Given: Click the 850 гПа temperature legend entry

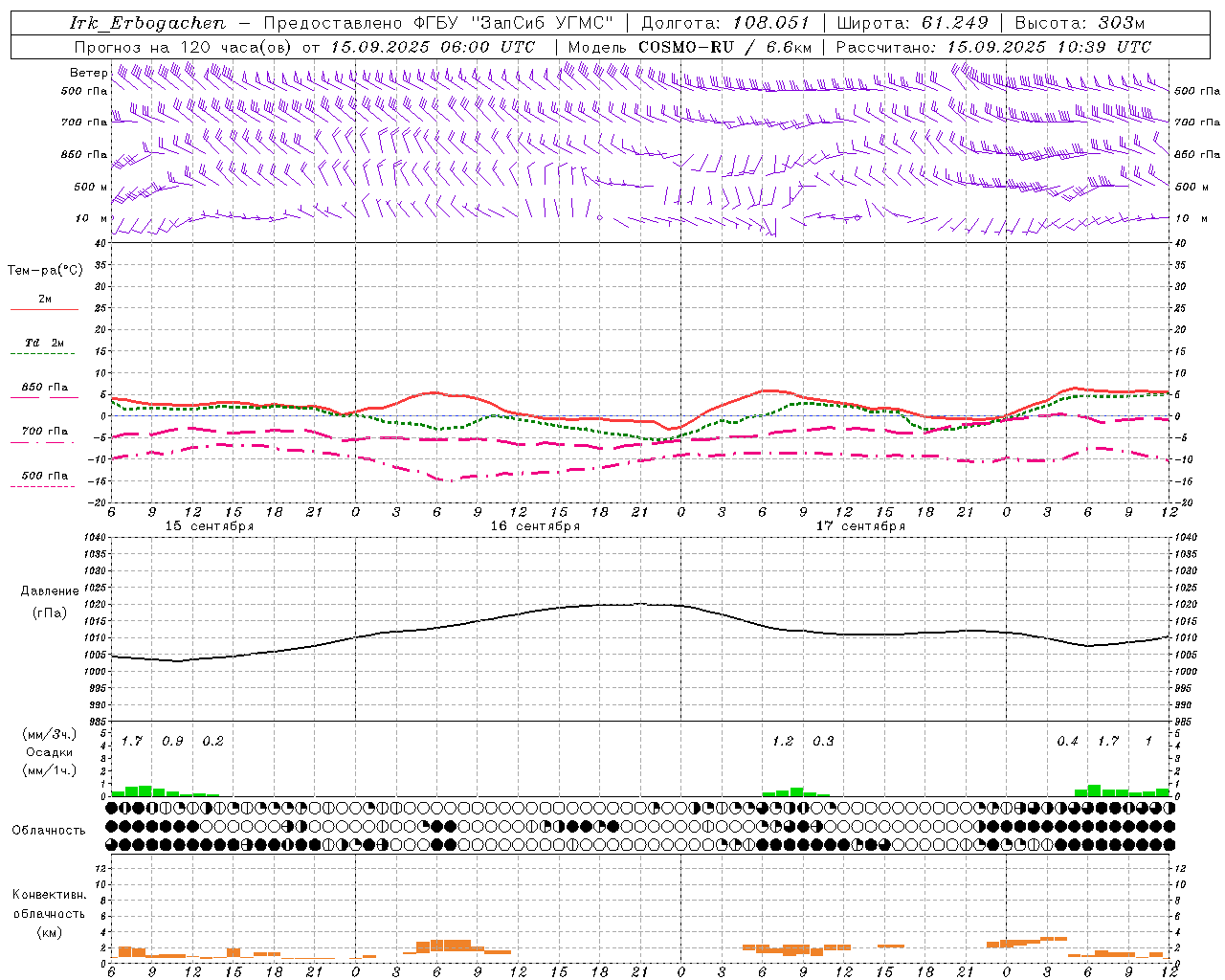Looking at the screenshot, I should pos(44,388).
